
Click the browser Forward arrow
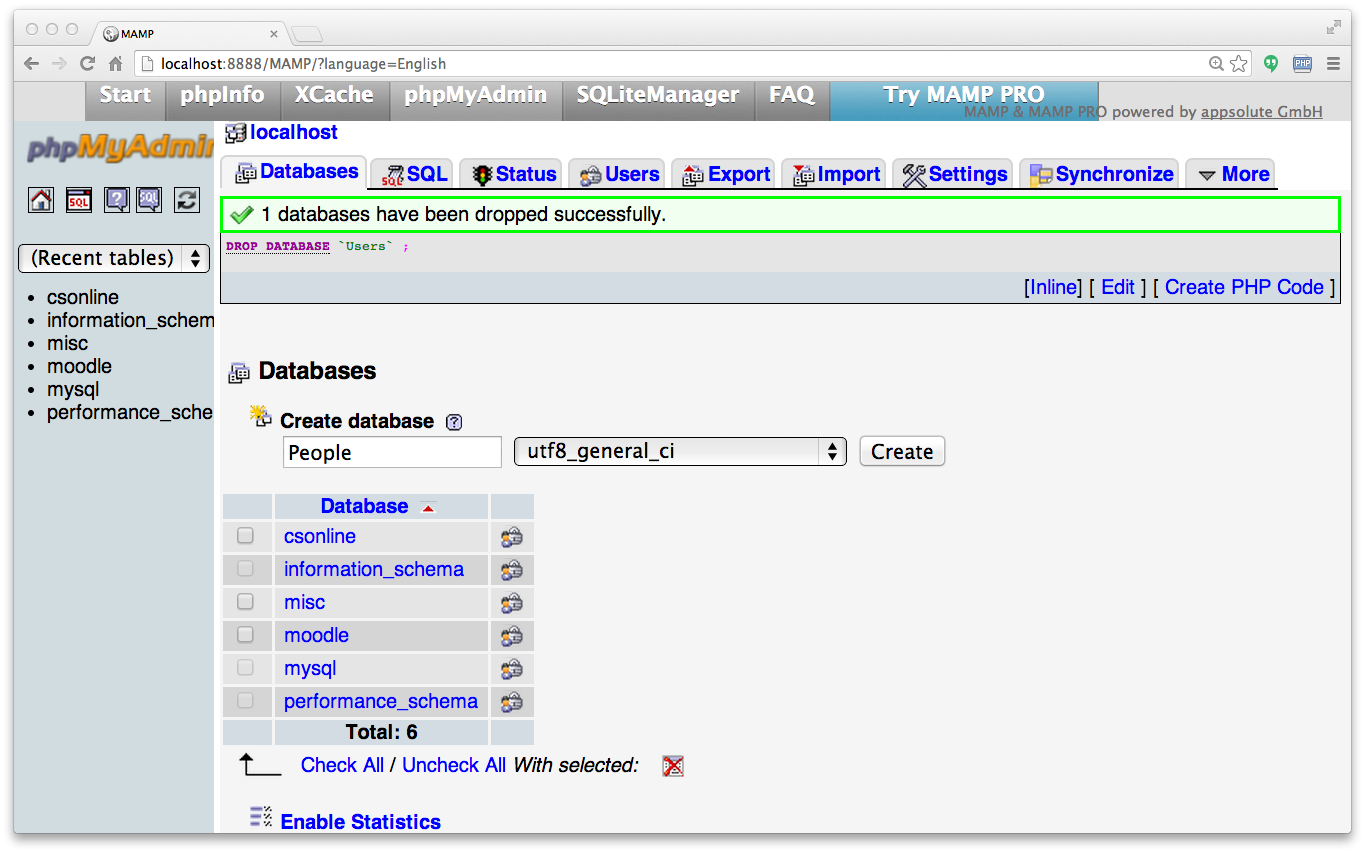click(x=60, y=64)
